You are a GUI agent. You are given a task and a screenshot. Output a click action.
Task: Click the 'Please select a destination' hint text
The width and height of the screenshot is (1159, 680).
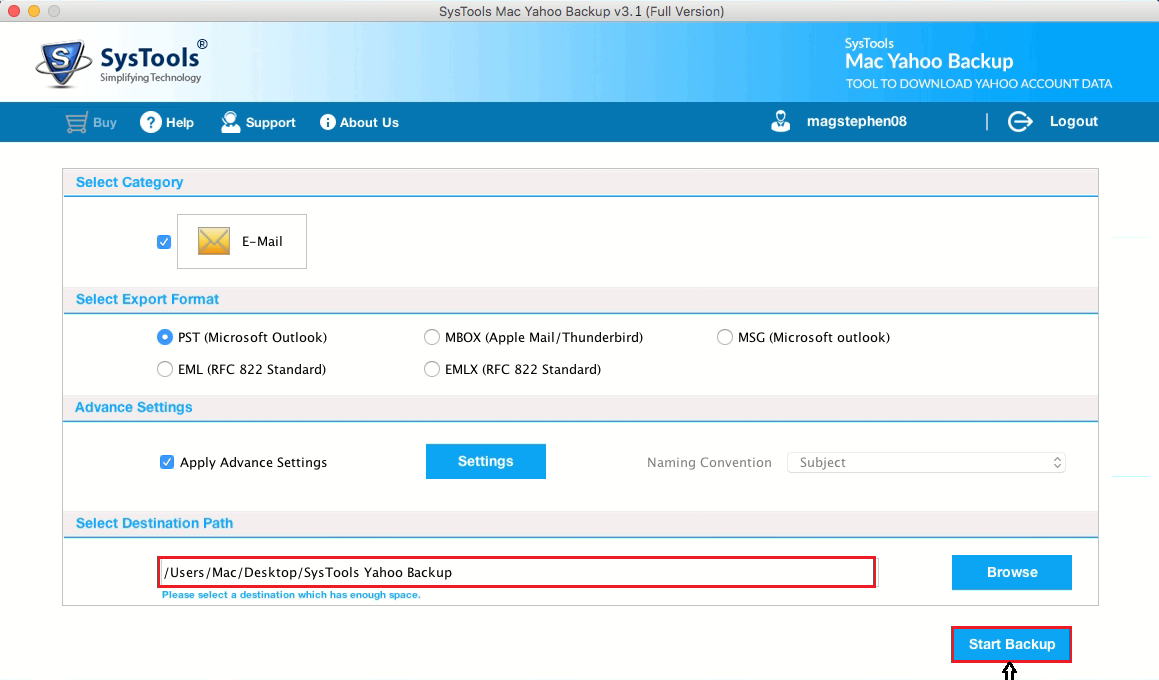[x=291, y=595]
